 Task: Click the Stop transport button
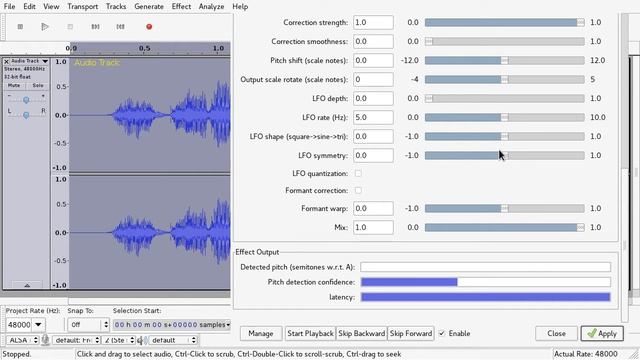click(x=70, y=27)
